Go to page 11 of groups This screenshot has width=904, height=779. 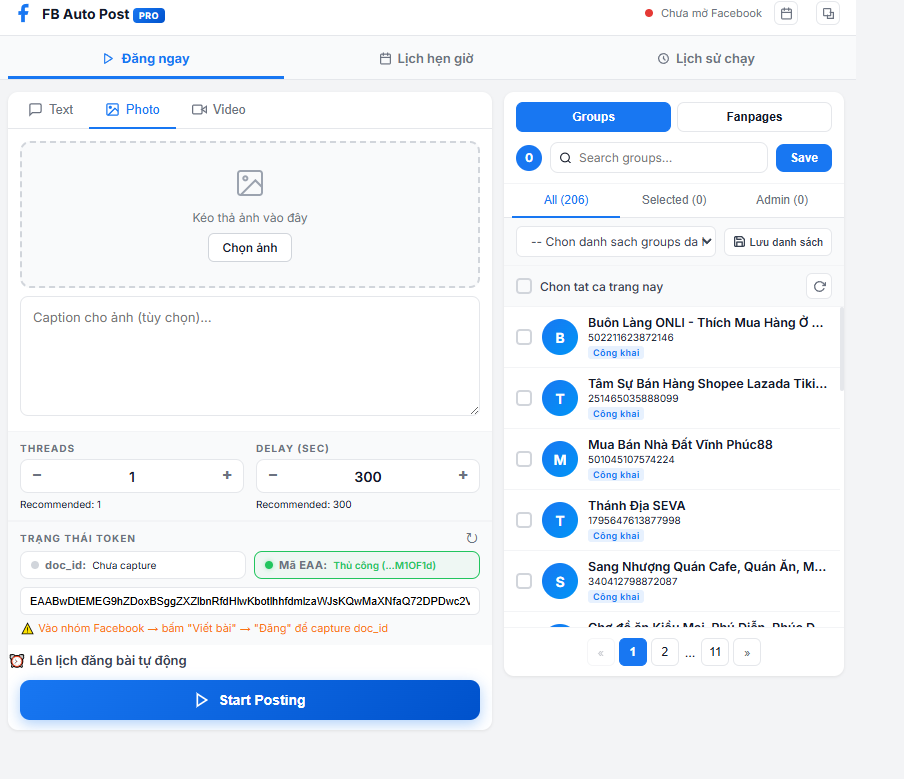point(715,652)
